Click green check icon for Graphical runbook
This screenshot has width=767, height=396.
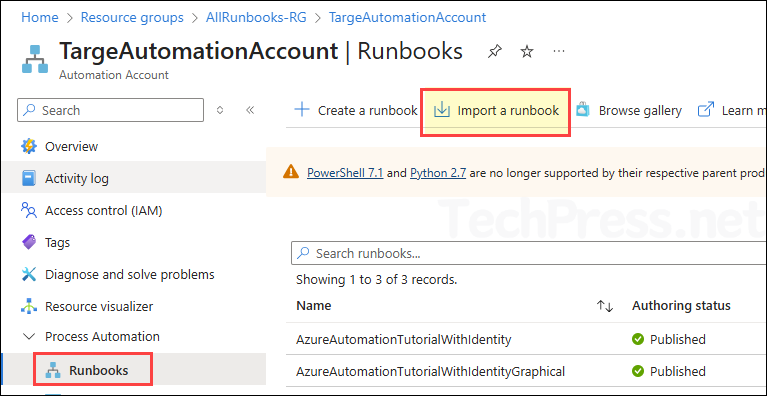(x=638, y=371)
